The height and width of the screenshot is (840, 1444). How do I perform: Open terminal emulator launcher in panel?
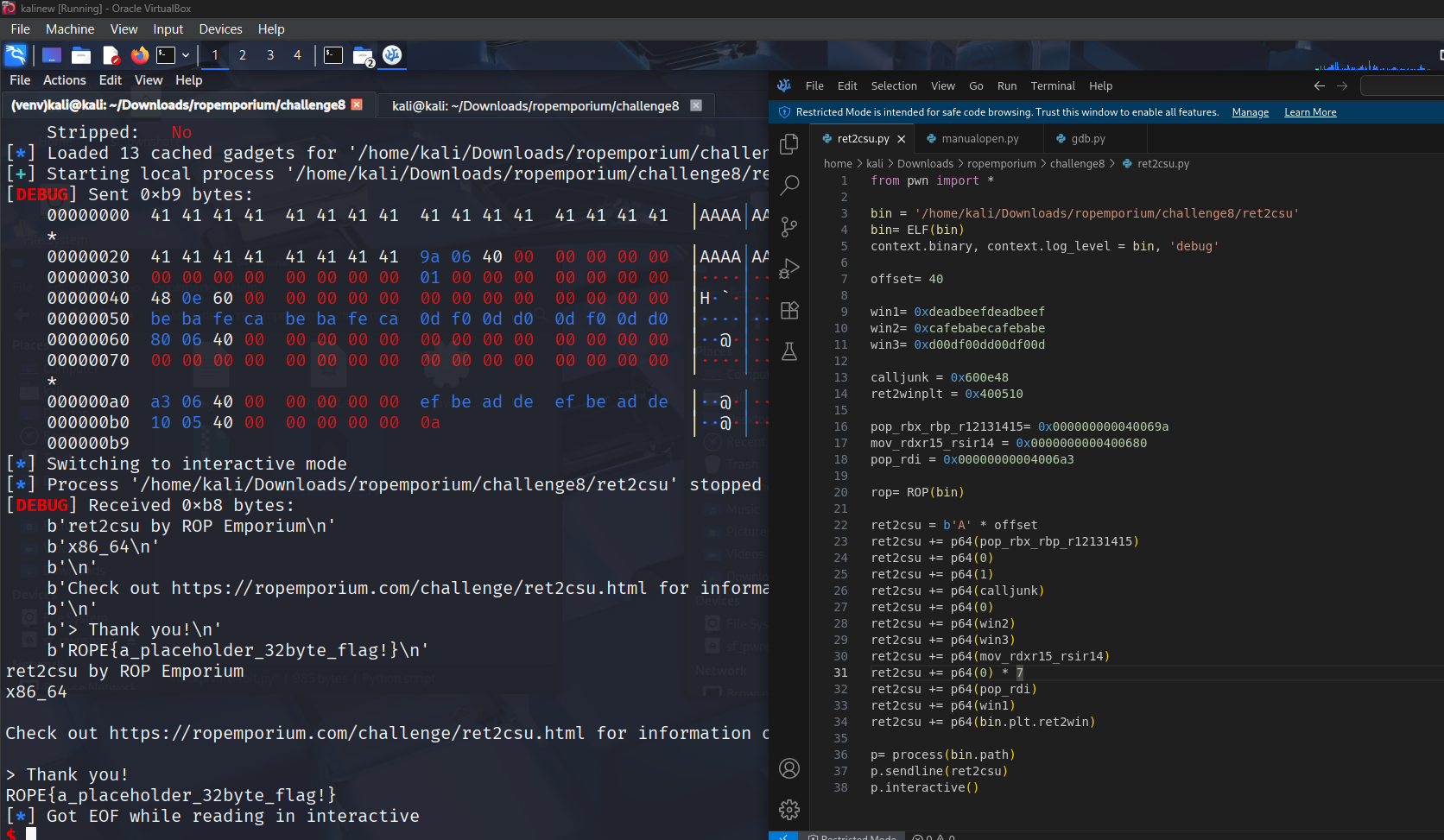pos(166,55)
